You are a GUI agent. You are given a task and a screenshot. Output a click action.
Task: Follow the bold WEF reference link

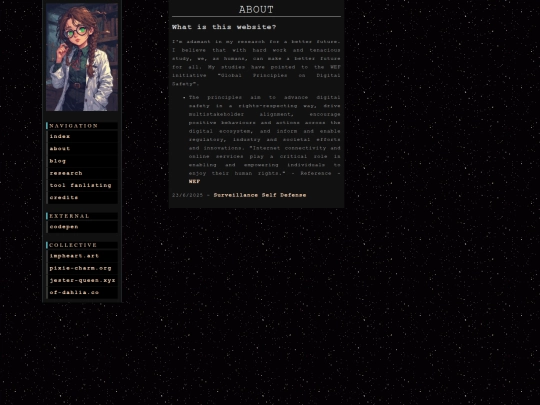tap(194, 181)
